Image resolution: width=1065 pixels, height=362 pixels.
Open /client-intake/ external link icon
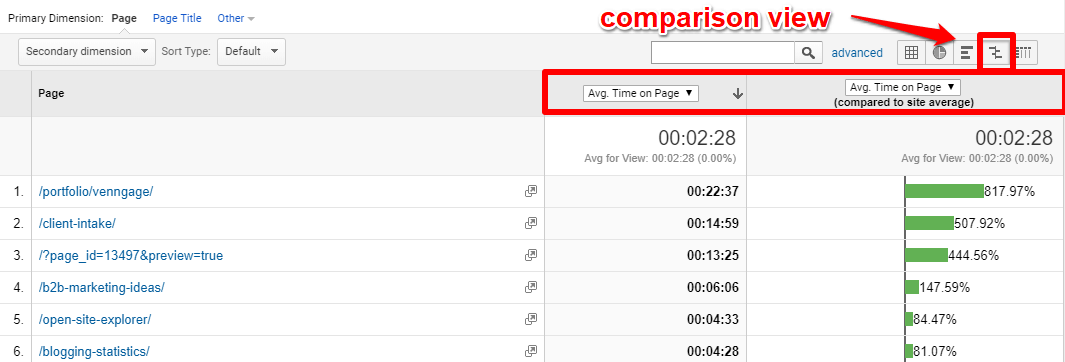[x=531, y=223]
